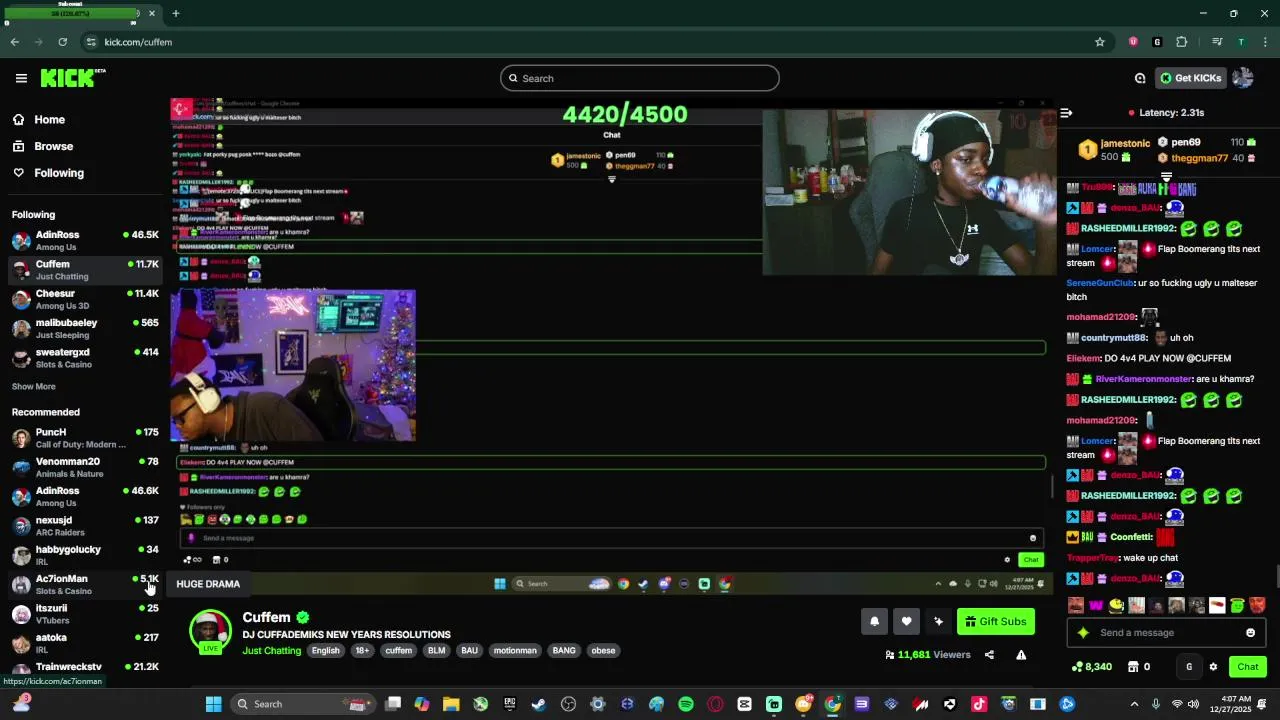Click username theggman77 in leaderboard
1280x720 pixels.
click(x=1199, y=158)
